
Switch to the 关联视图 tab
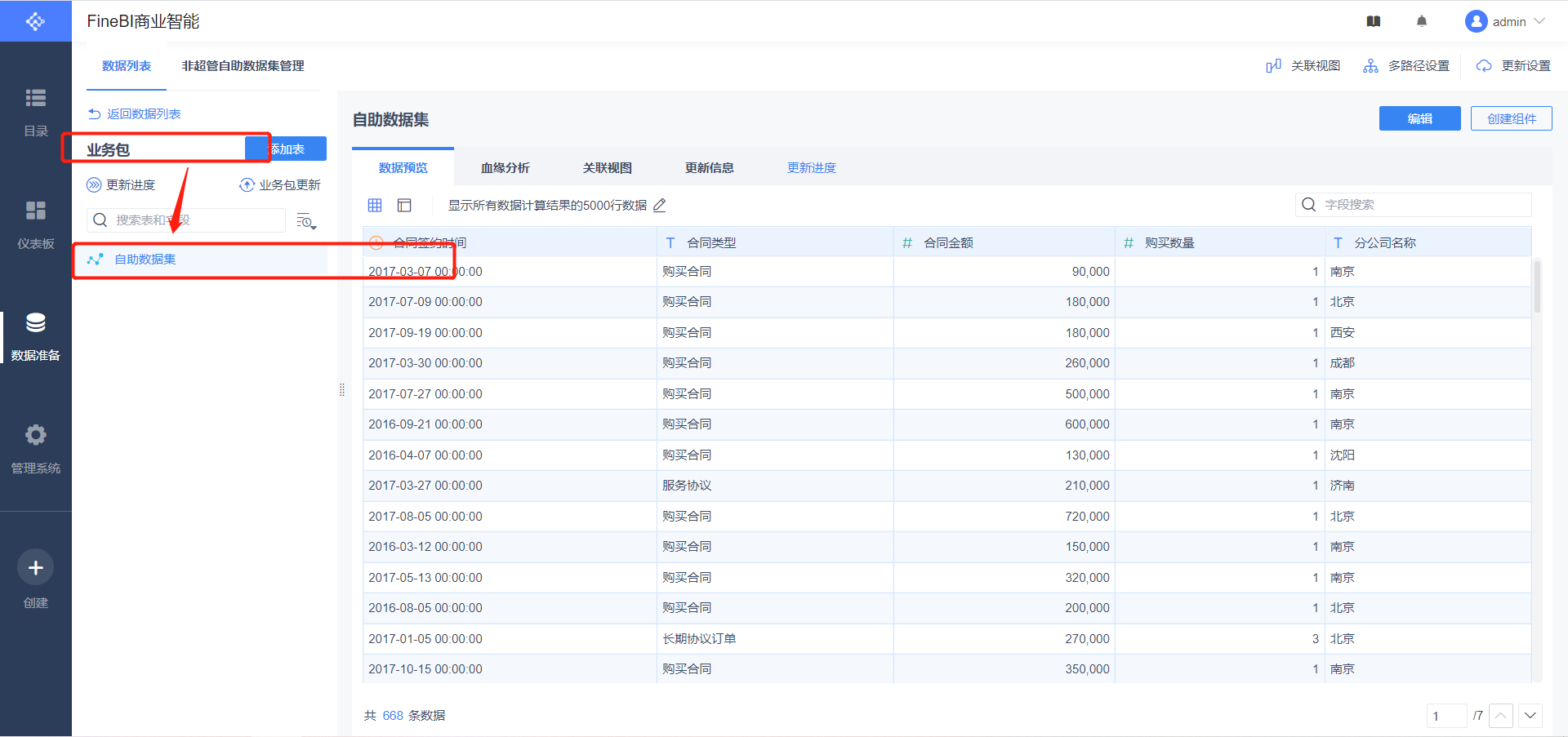(x=607, y=167)
